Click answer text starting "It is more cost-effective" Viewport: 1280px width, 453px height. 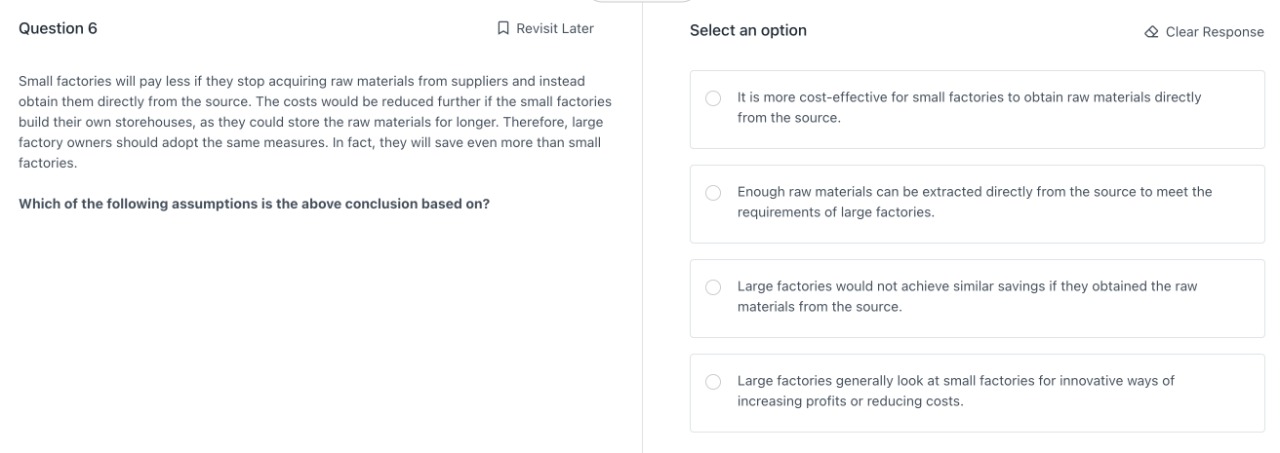coord(968,97)
